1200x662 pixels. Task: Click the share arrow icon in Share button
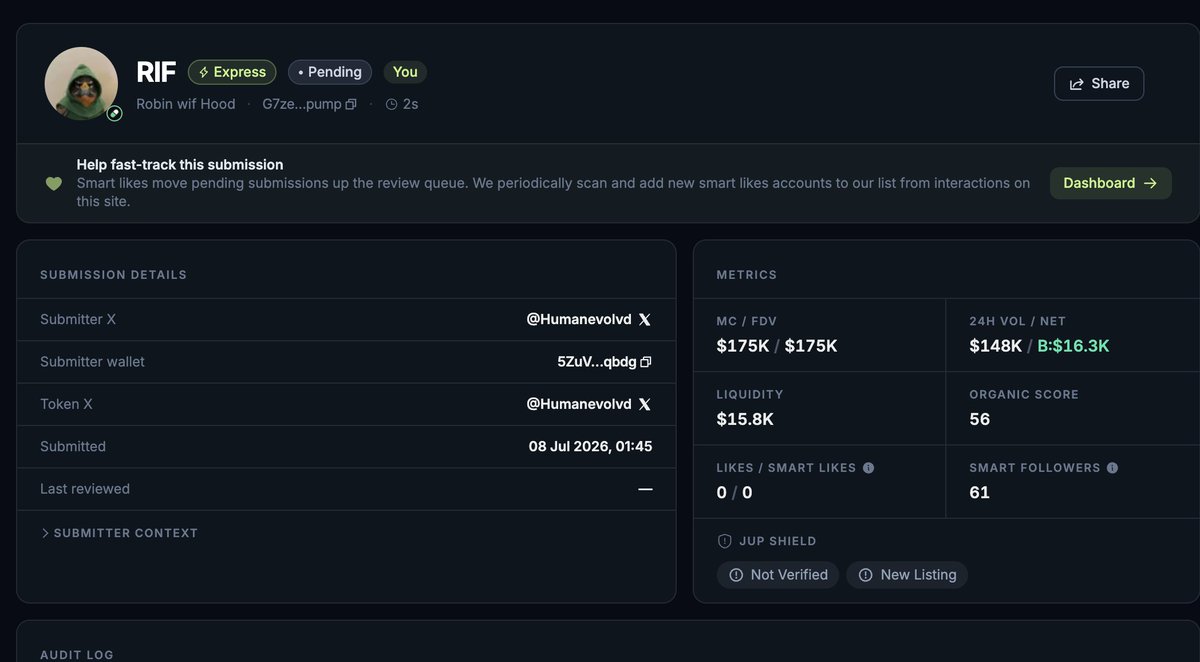tap(1077, 84)
